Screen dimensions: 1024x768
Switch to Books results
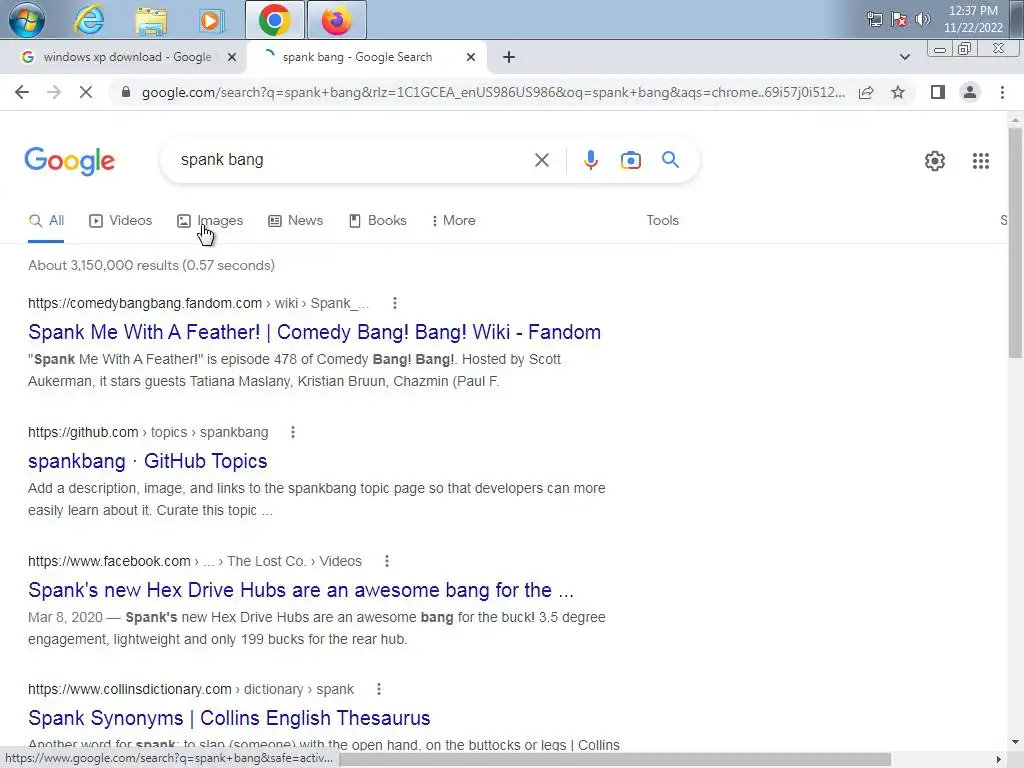point(377,221)
